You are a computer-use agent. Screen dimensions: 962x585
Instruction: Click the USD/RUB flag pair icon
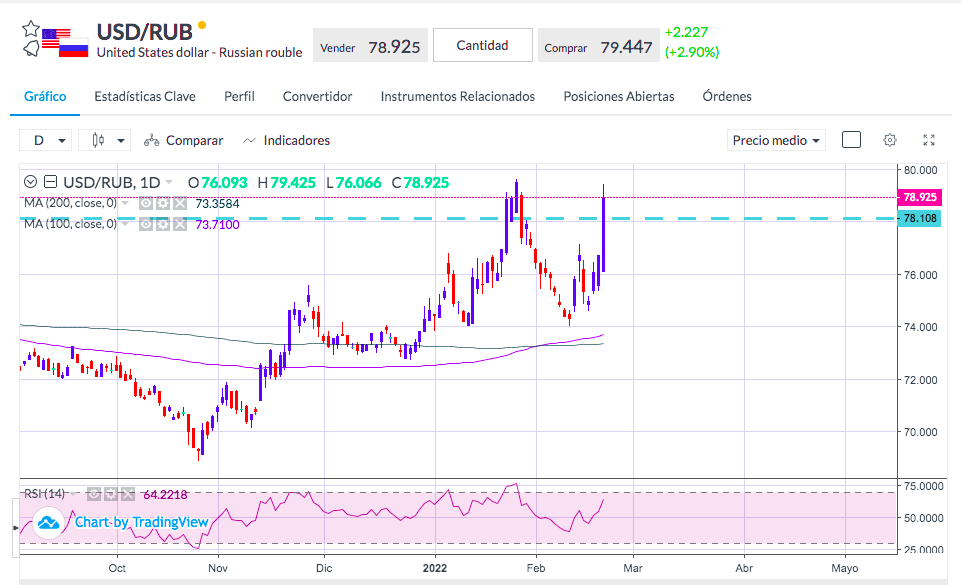point(65,43)
